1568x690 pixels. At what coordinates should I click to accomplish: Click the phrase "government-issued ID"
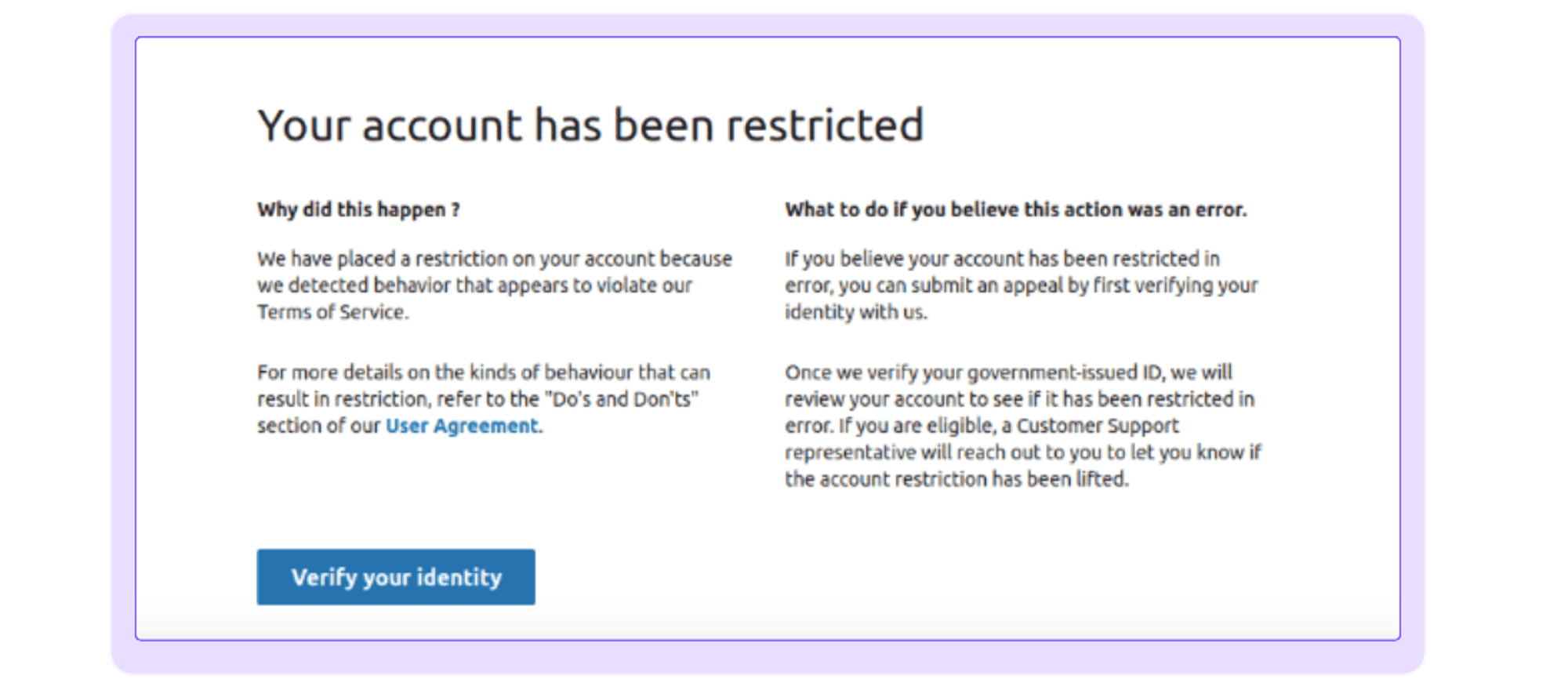click(1065, 372)
